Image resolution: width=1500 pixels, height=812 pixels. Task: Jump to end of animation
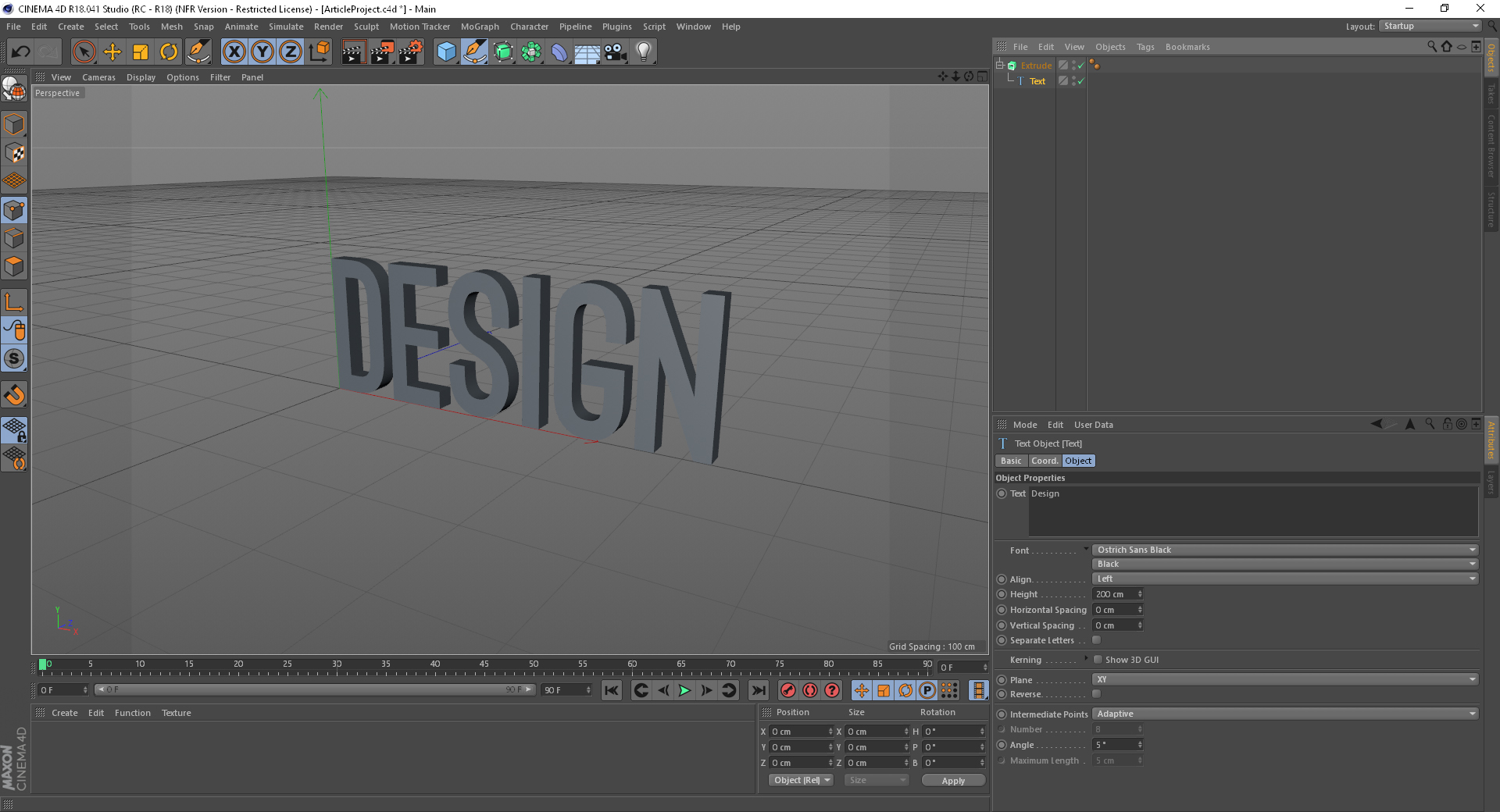[x=758, y=690]
